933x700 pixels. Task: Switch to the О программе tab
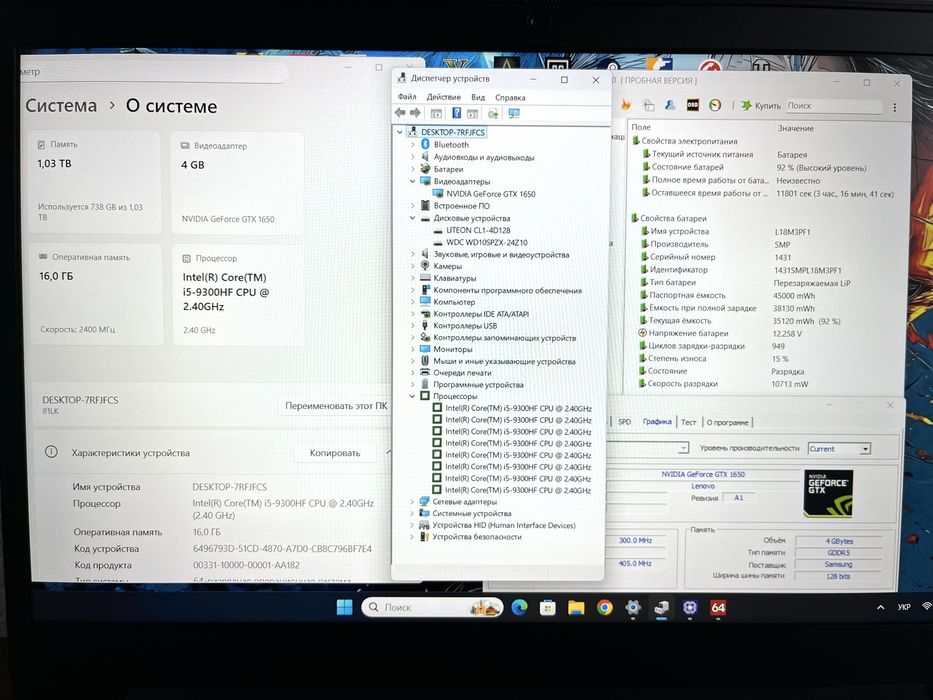727,422
